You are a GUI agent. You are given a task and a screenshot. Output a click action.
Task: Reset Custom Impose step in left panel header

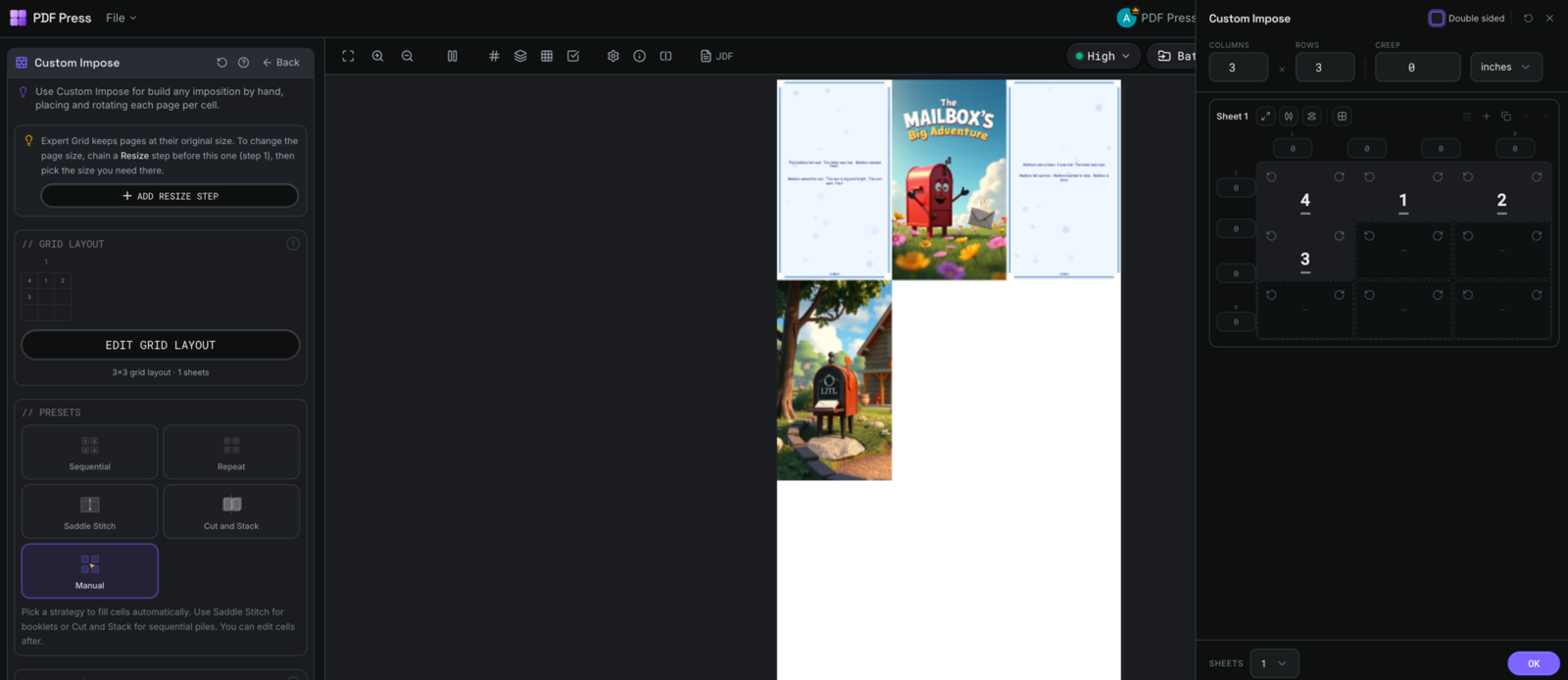pyautogui.click(x=221, y=63)
